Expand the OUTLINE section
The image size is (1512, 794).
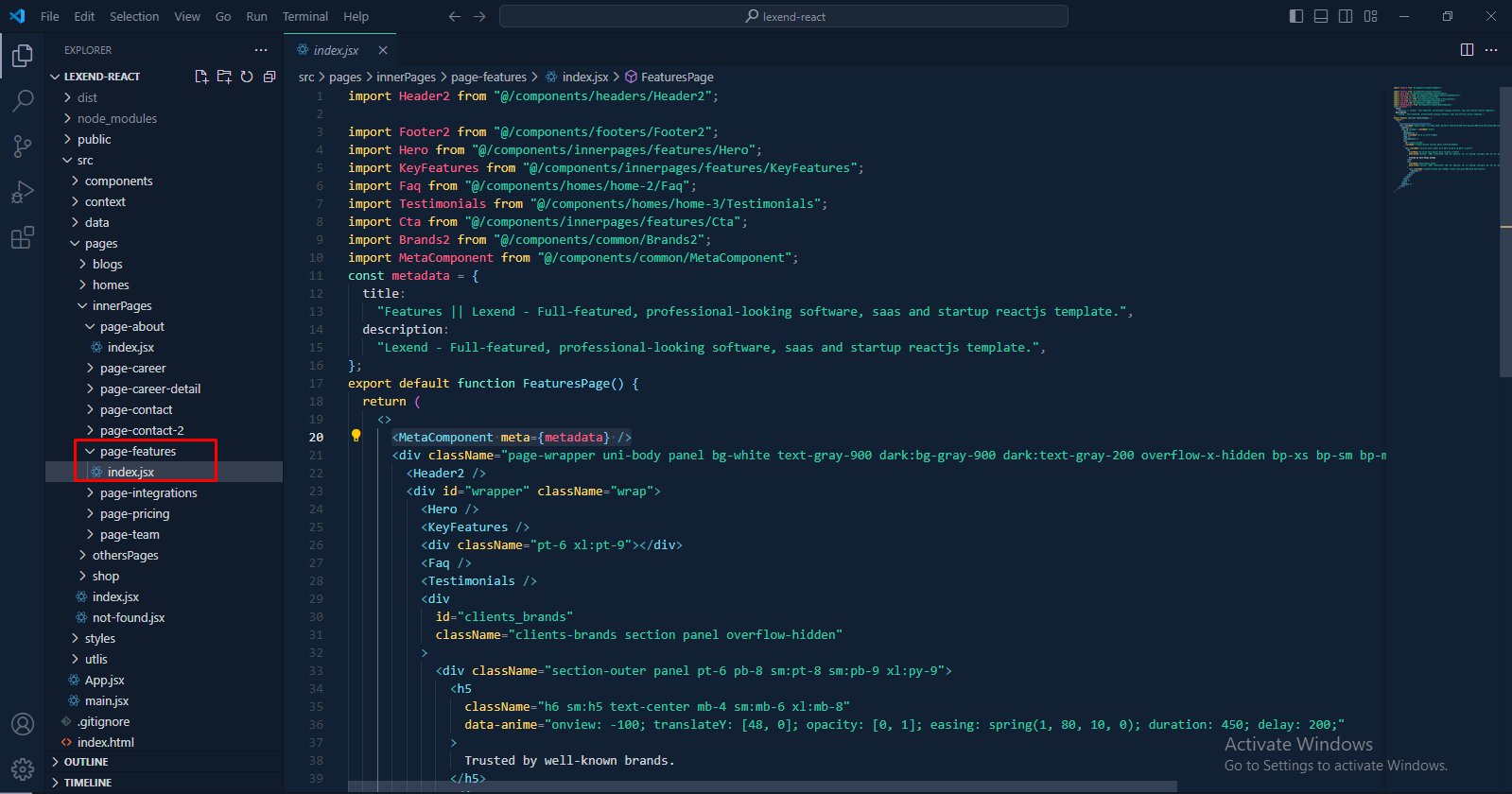(86, 762)
